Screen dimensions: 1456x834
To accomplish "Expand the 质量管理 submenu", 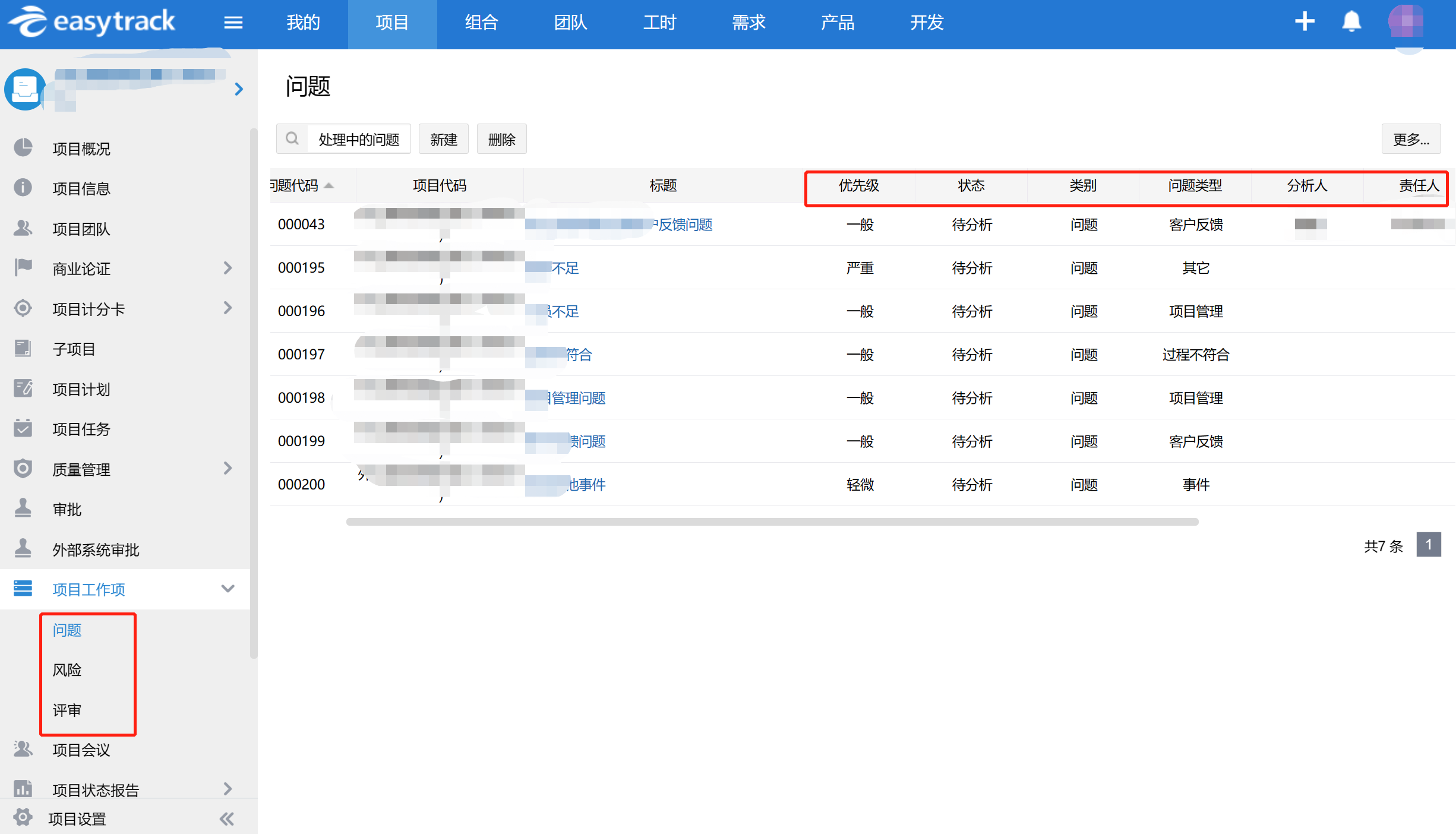I will (228, 469).
